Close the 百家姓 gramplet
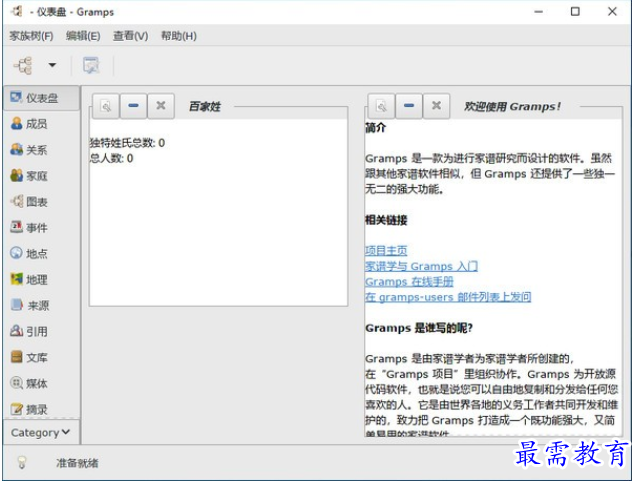Screen dimensions: 637x485 [x=161, y=106]
